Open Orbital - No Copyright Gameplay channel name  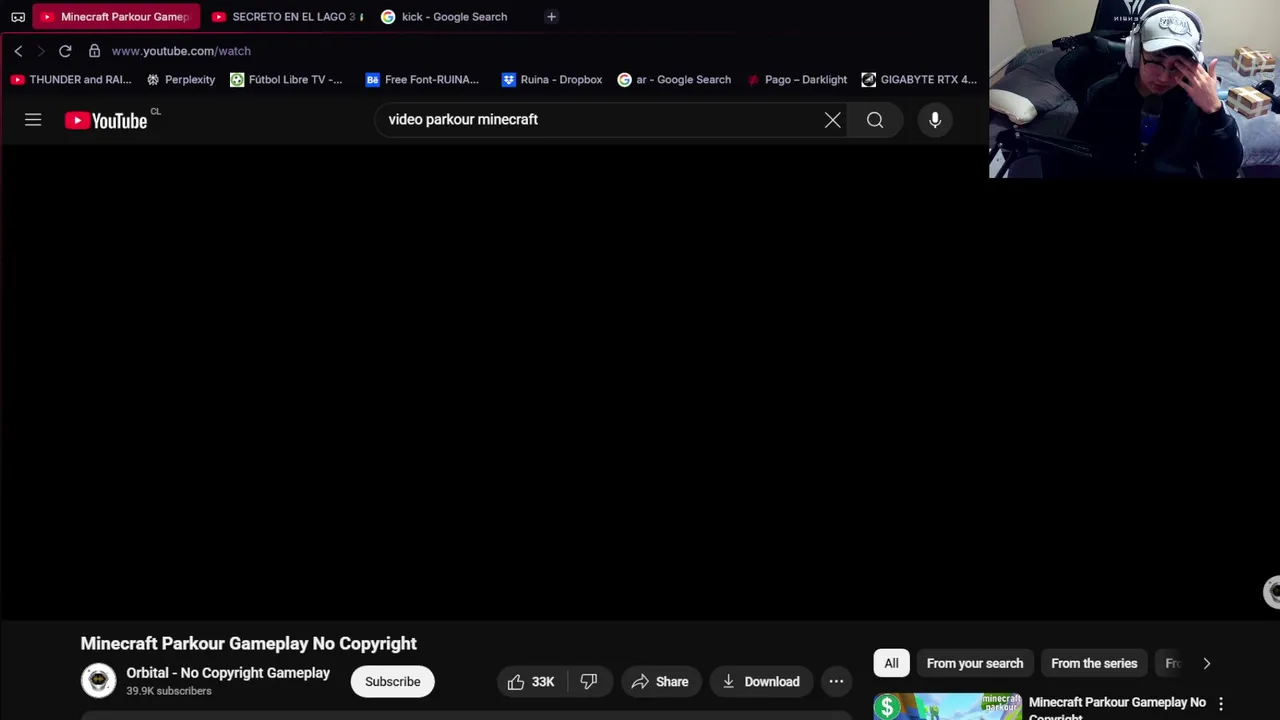(228, 673)
